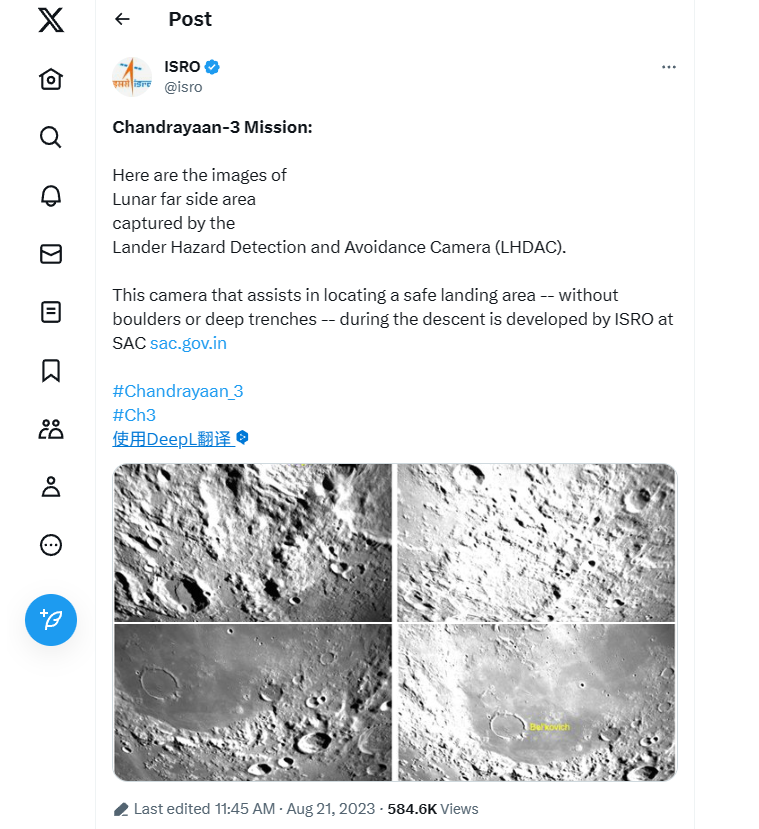Image resolution: width=759 pixels, height=829 pixels.
Task: Open Communities people icon
Action: click(51, 429)
